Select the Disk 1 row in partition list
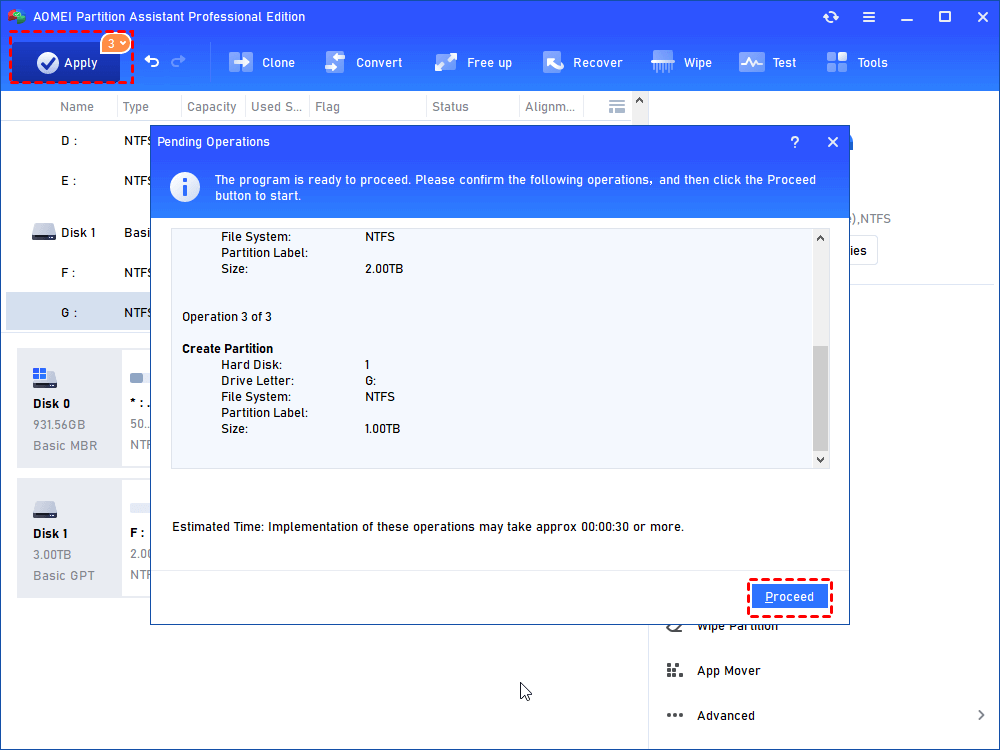 (x=78, y=233)
